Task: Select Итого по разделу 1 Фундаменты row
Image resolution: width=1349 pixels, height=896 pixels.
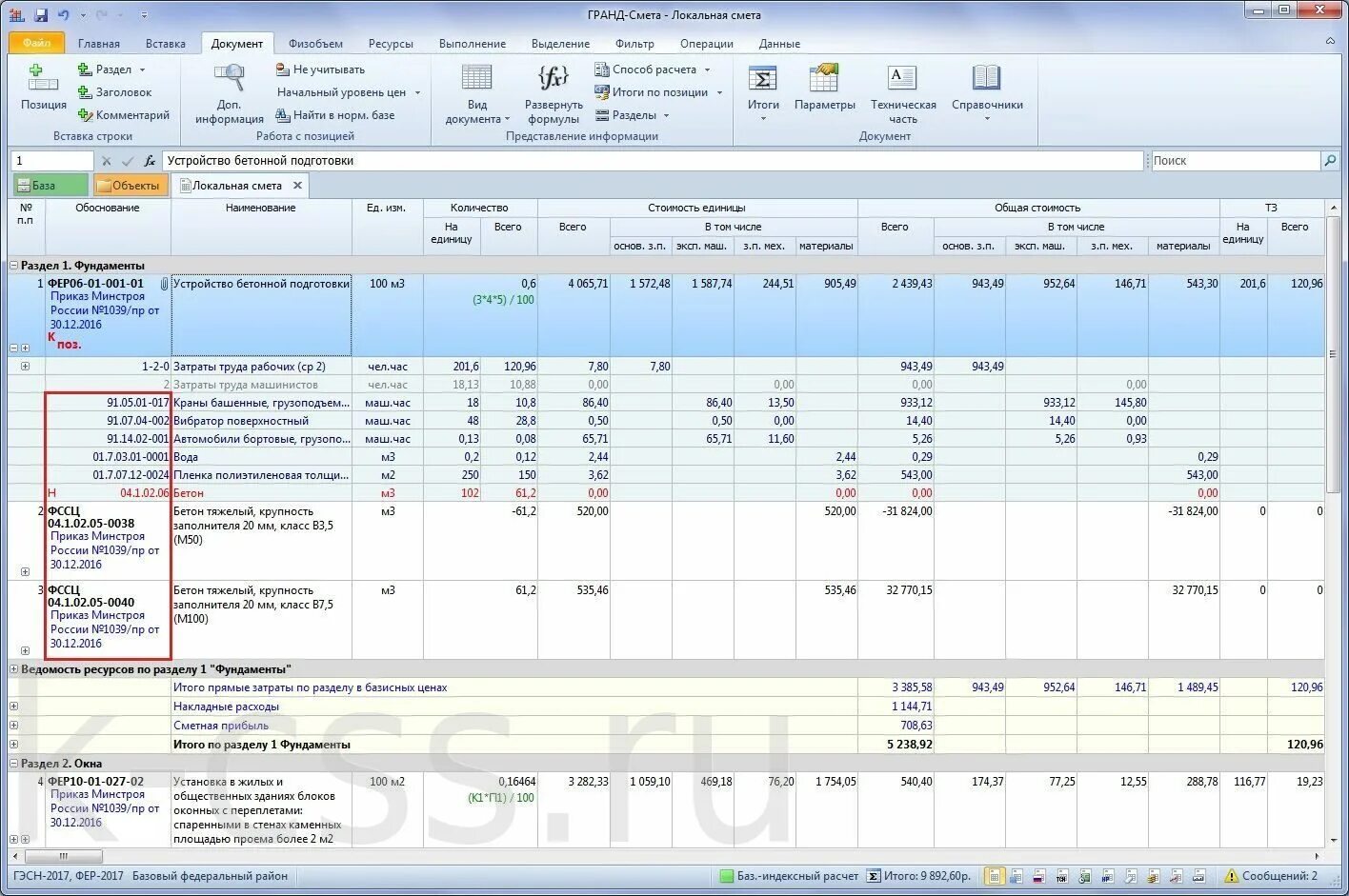Action: pyautogui.click(x=667, y=745)
